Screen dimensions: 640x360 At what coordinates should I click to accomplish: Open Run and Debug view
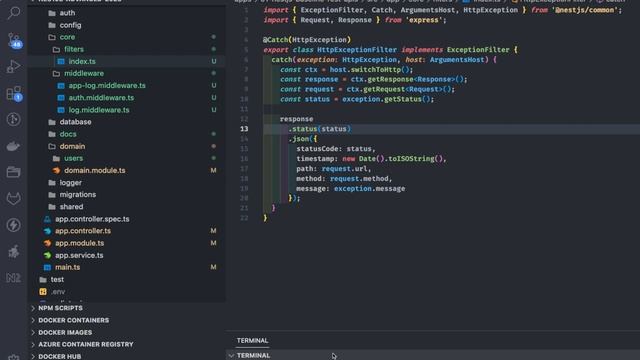[x=13, y=67]
